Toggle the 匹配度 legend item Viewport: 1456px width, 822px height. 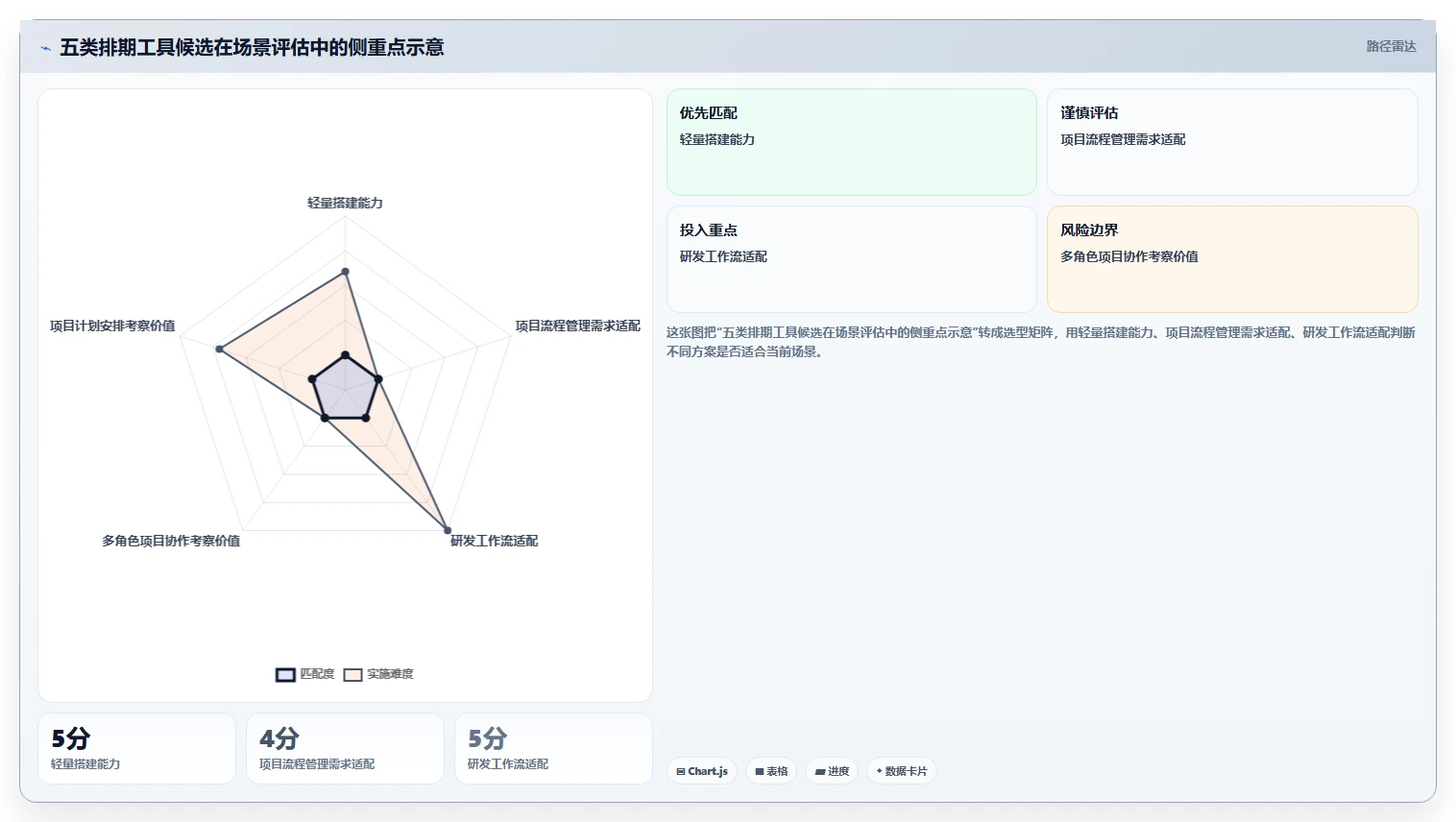(305, 674)
